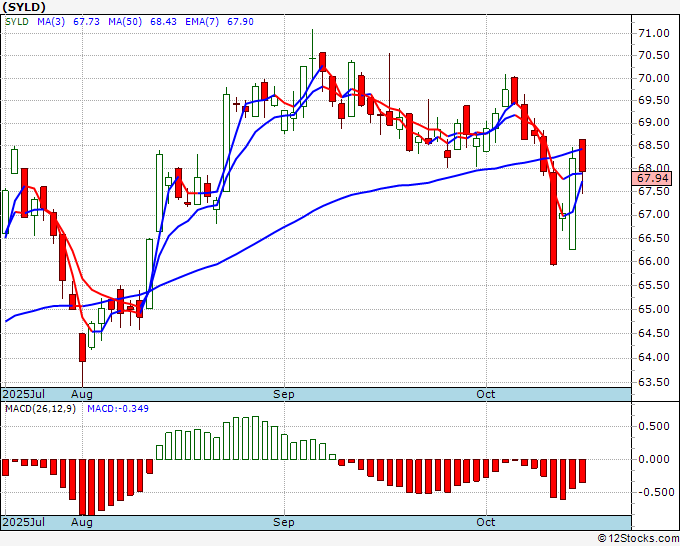
Task: Click the tallest green MACD histogram bar
Action: [x=255, y=438]
